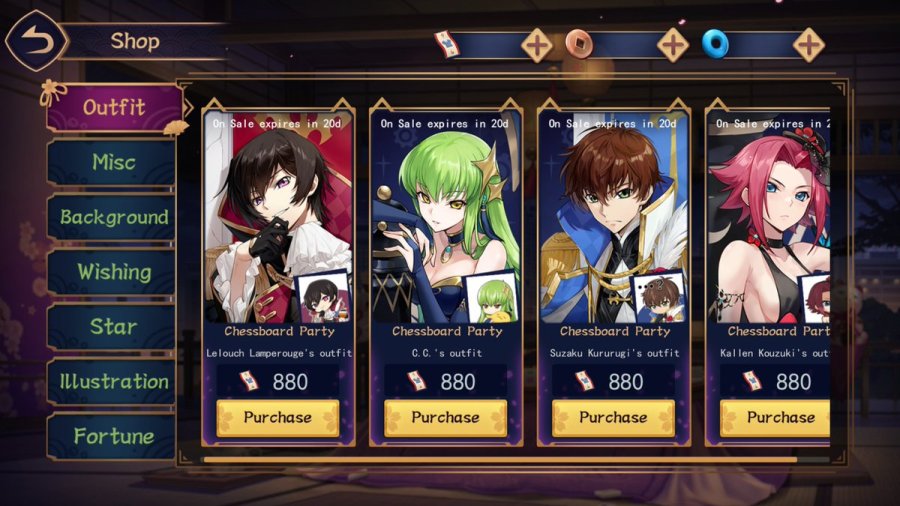Tap the copper coin currency icon
Image resolution: width=900 pixels, height=506 pixels.
579,44
